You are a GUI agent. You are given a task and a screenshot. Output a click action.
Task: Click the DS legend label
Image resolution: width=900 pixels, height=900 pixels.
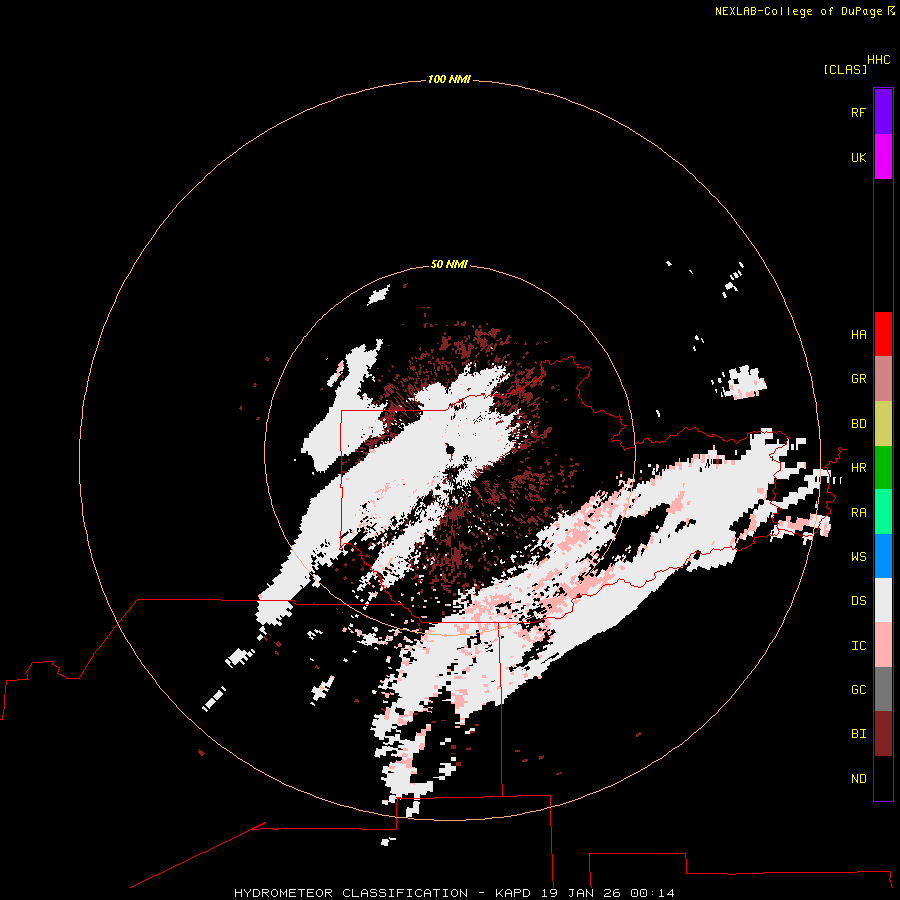tap(858, 601)
